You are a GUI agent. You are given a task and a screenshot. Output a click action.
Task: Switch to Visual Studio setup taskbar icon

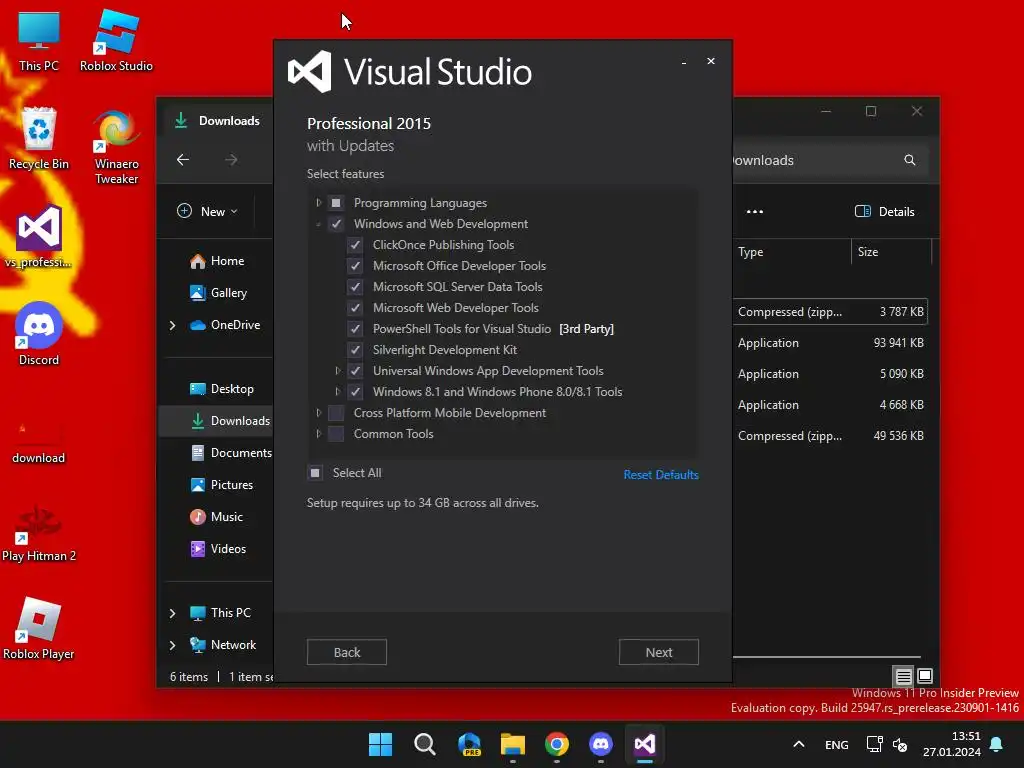coord(645,744)
